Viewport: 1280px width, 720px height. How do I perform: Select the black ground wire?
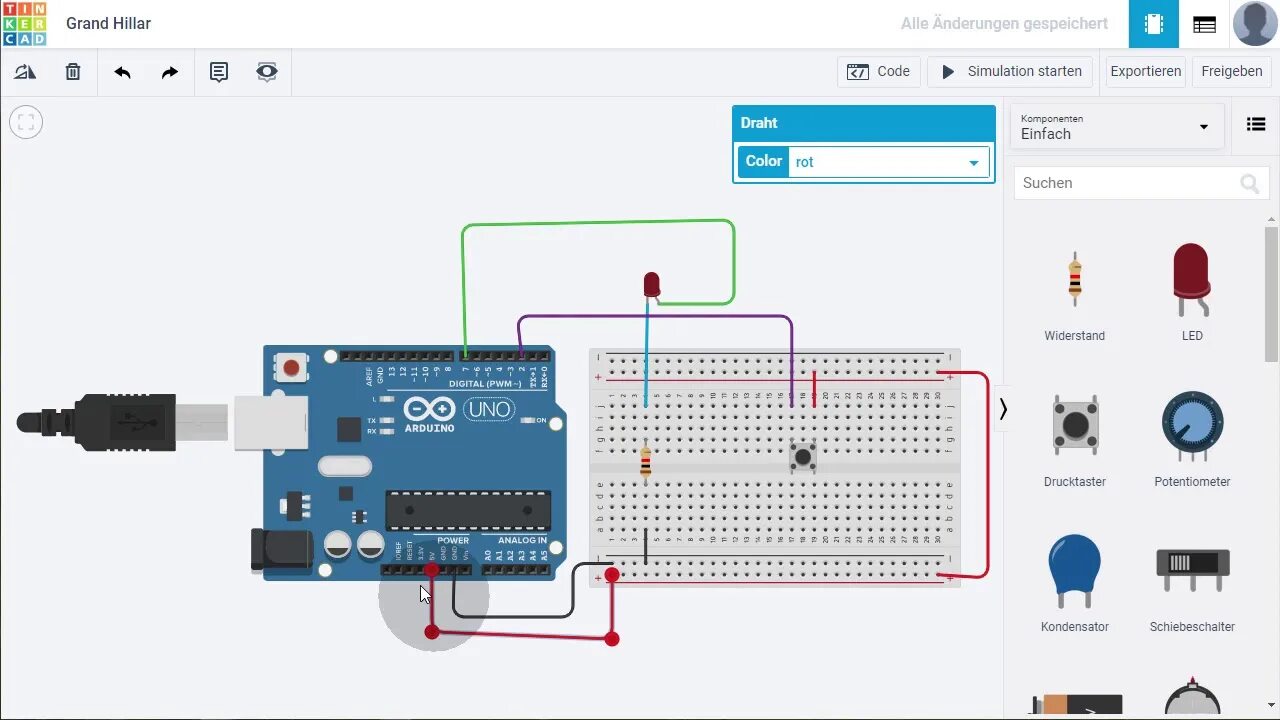pos(514,615)
